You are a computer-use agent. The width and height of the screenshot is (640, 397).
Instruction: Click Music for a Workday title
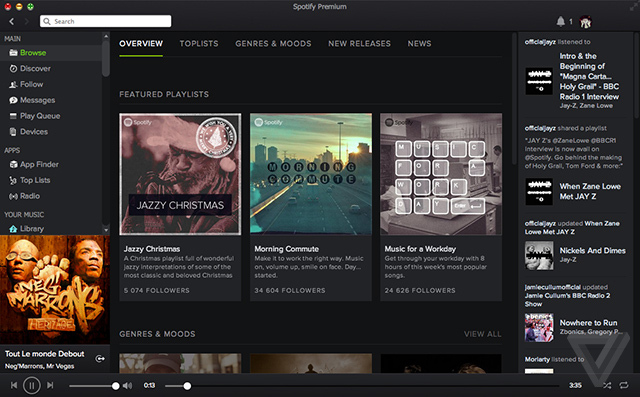[420, 249]
